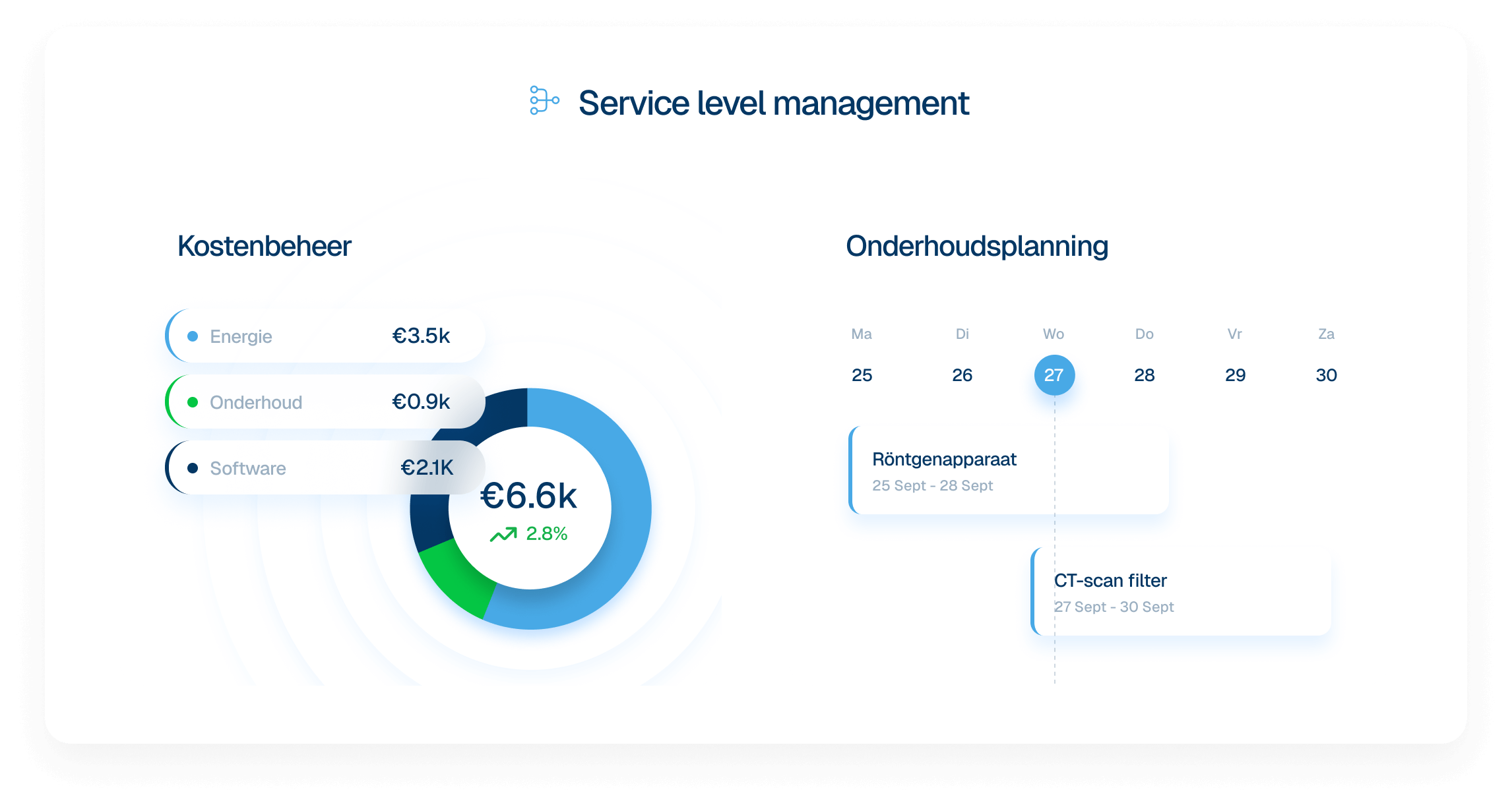Open the CT-scan filter maintenance card

(x=1181, y=592)
